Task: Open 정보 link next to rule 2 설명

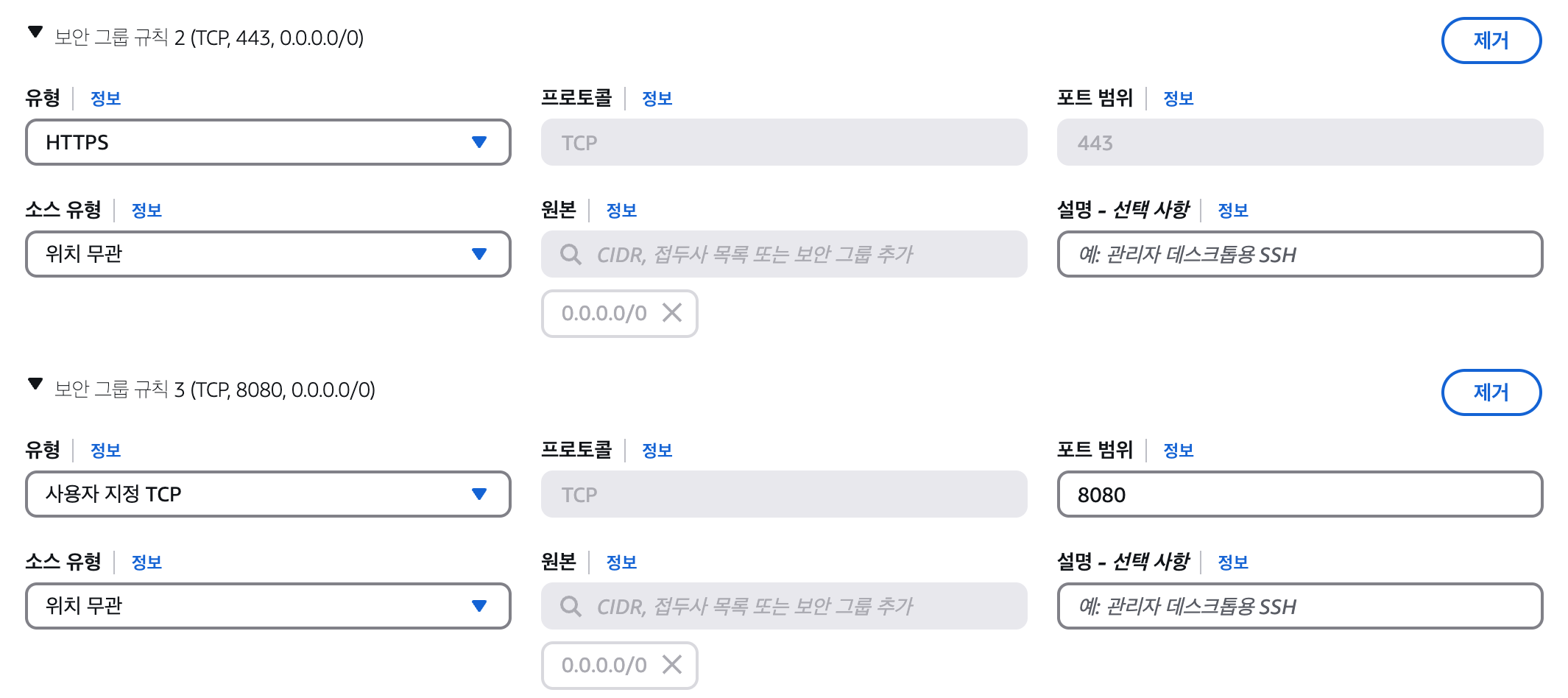Action: pyautogui.click(x=1232, y=211)
